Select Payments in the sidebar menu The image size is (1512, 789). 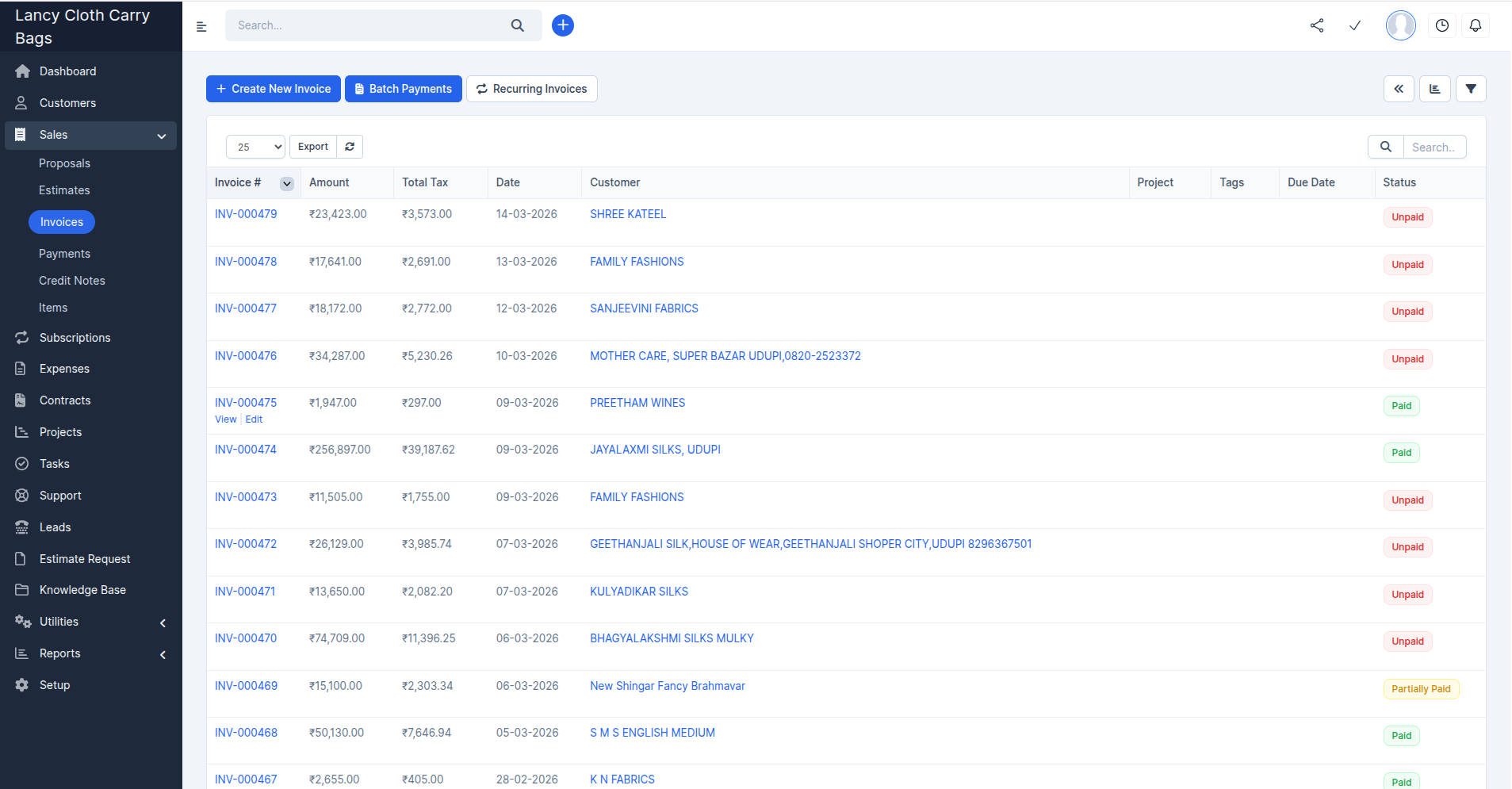click(64, 253)
